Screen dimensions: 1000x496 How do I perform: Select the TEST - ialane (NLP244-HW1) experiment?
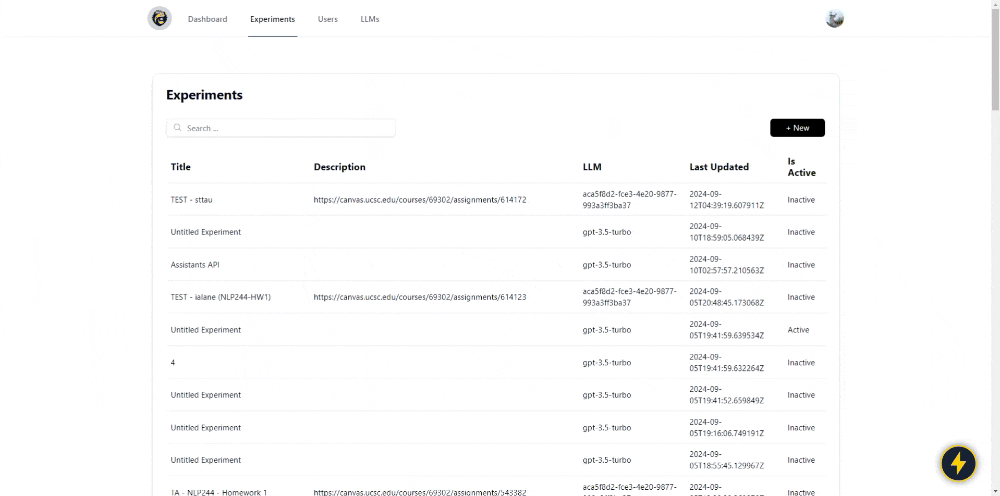(x=221, y=297)
